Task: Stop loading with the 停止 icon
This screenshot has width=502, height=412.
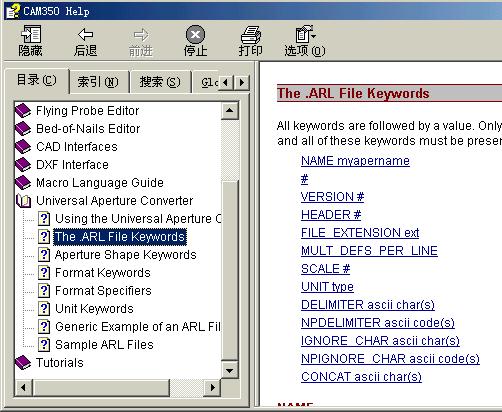Action: pos(195,34)
